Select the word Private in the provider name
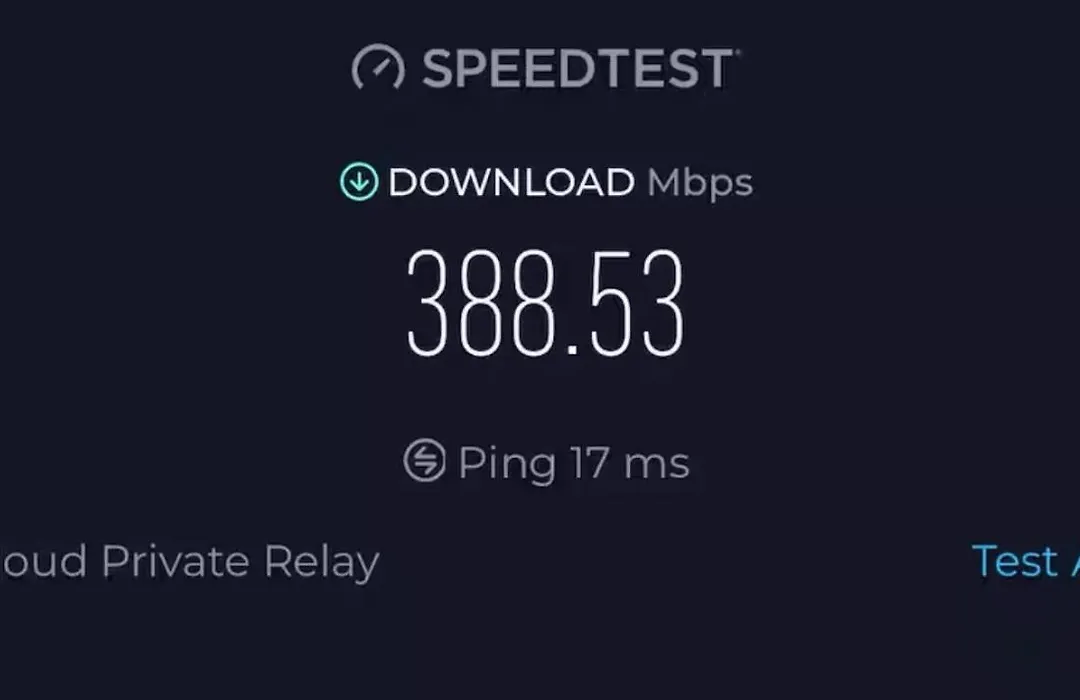Screen dimensions: 1080x700 pos(175,561)
